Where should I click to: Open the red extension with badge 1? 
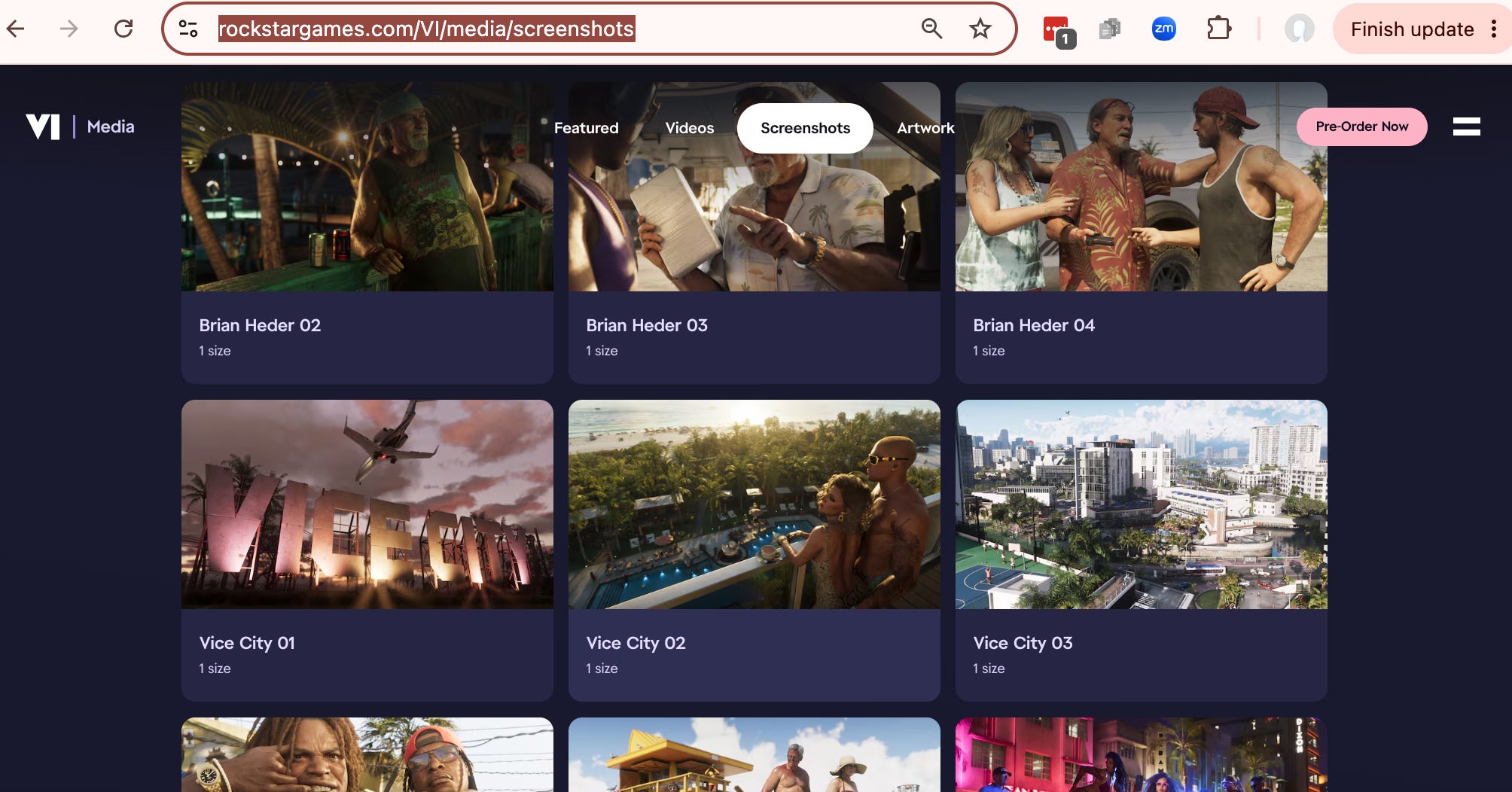click(x=1058, y=31)
